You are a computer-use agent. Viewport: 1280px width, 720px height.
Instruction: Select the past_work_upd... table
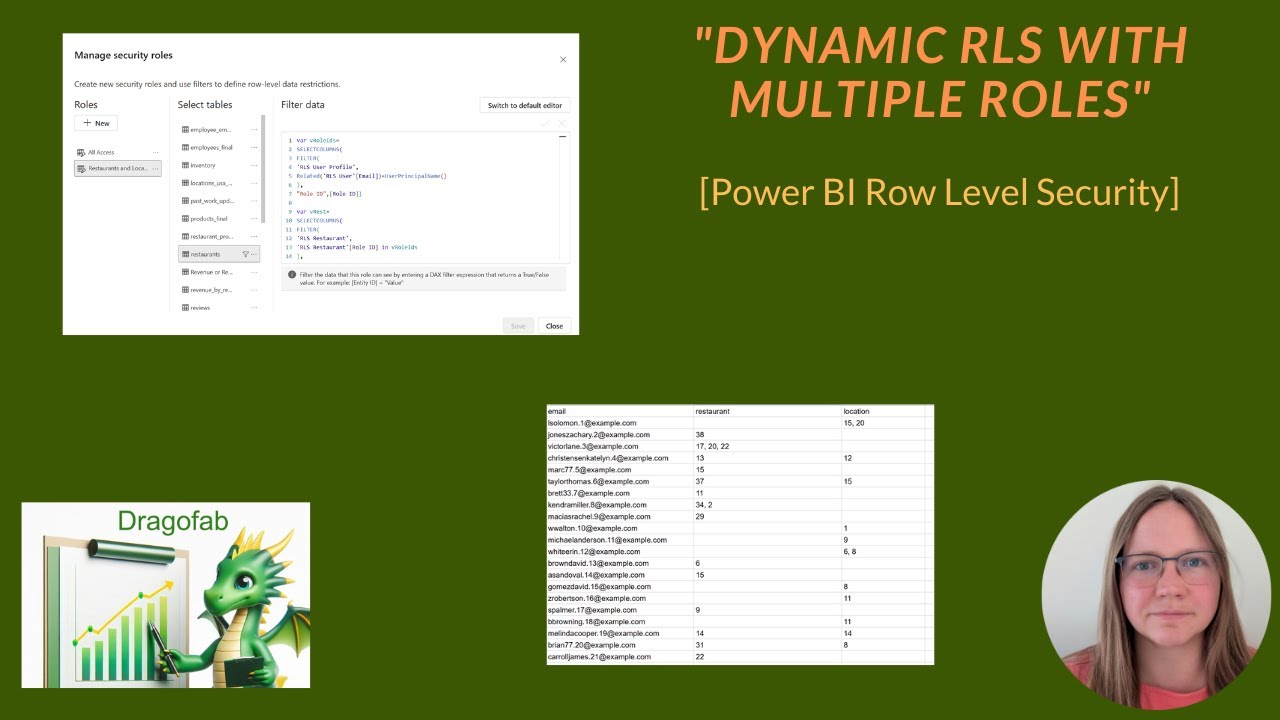coord(219,201)
